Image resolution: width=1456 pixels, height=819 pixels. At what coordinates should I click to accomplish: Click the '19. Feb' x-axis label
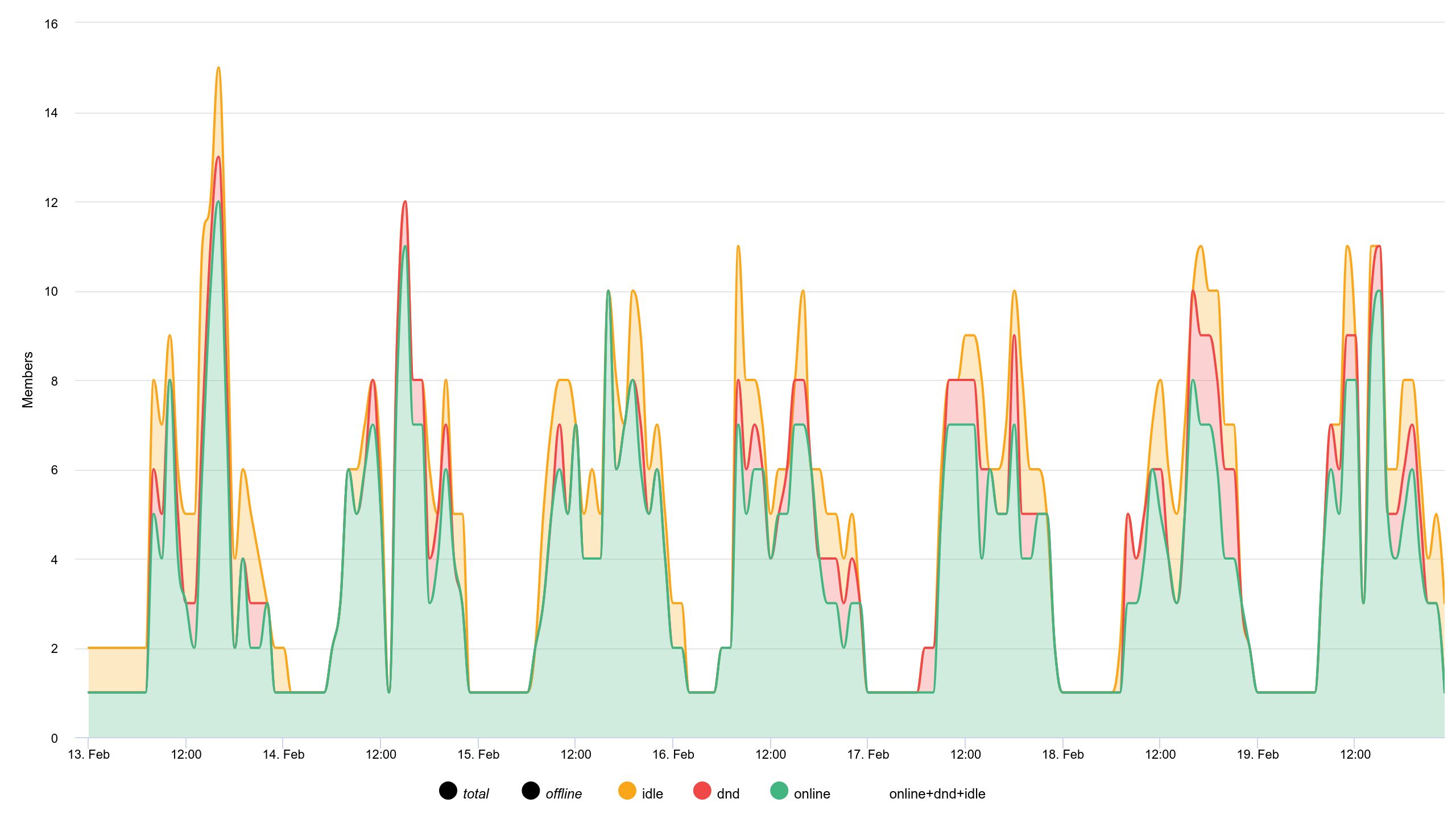click(x=1258, y=755)
